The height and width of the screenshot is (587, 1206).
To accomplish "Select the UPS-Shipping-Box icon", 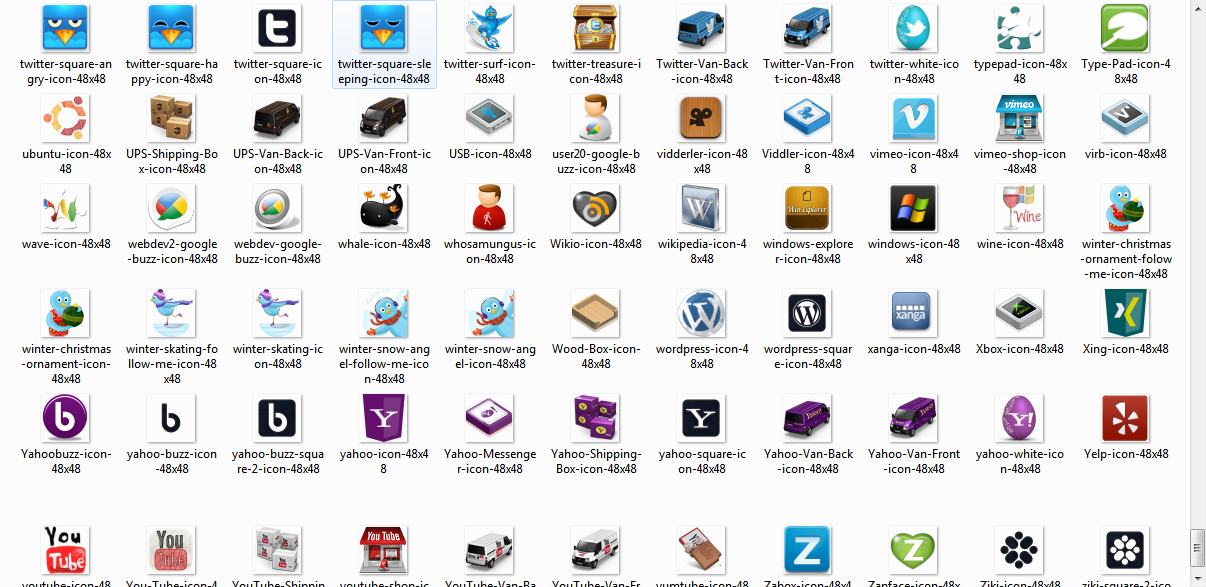I will pos(172,119).
